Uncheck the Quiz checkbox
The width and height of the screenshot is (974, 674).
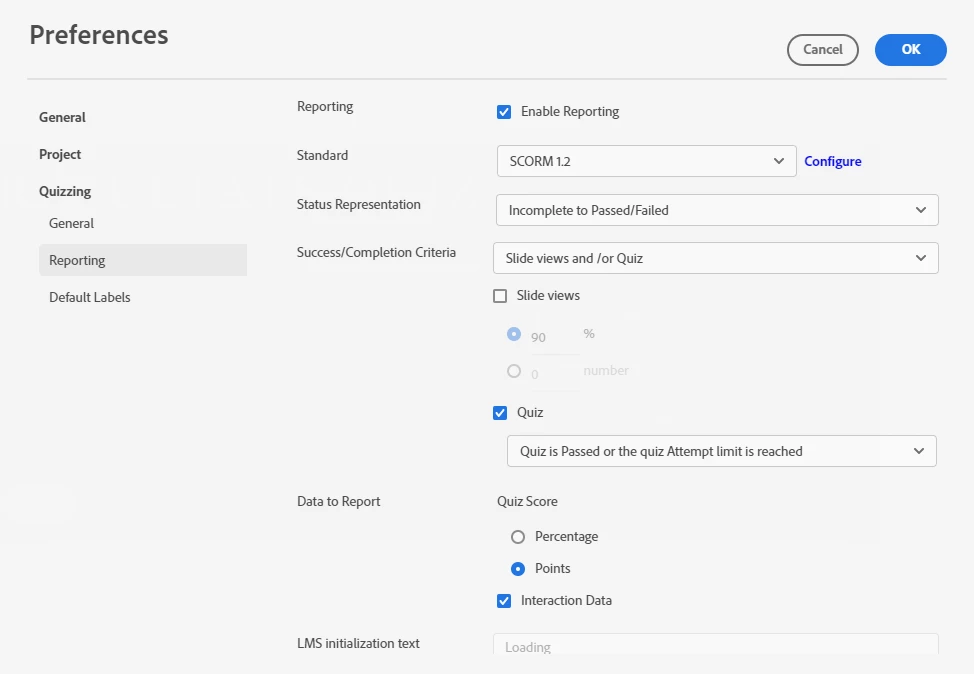tap(501, 413)
